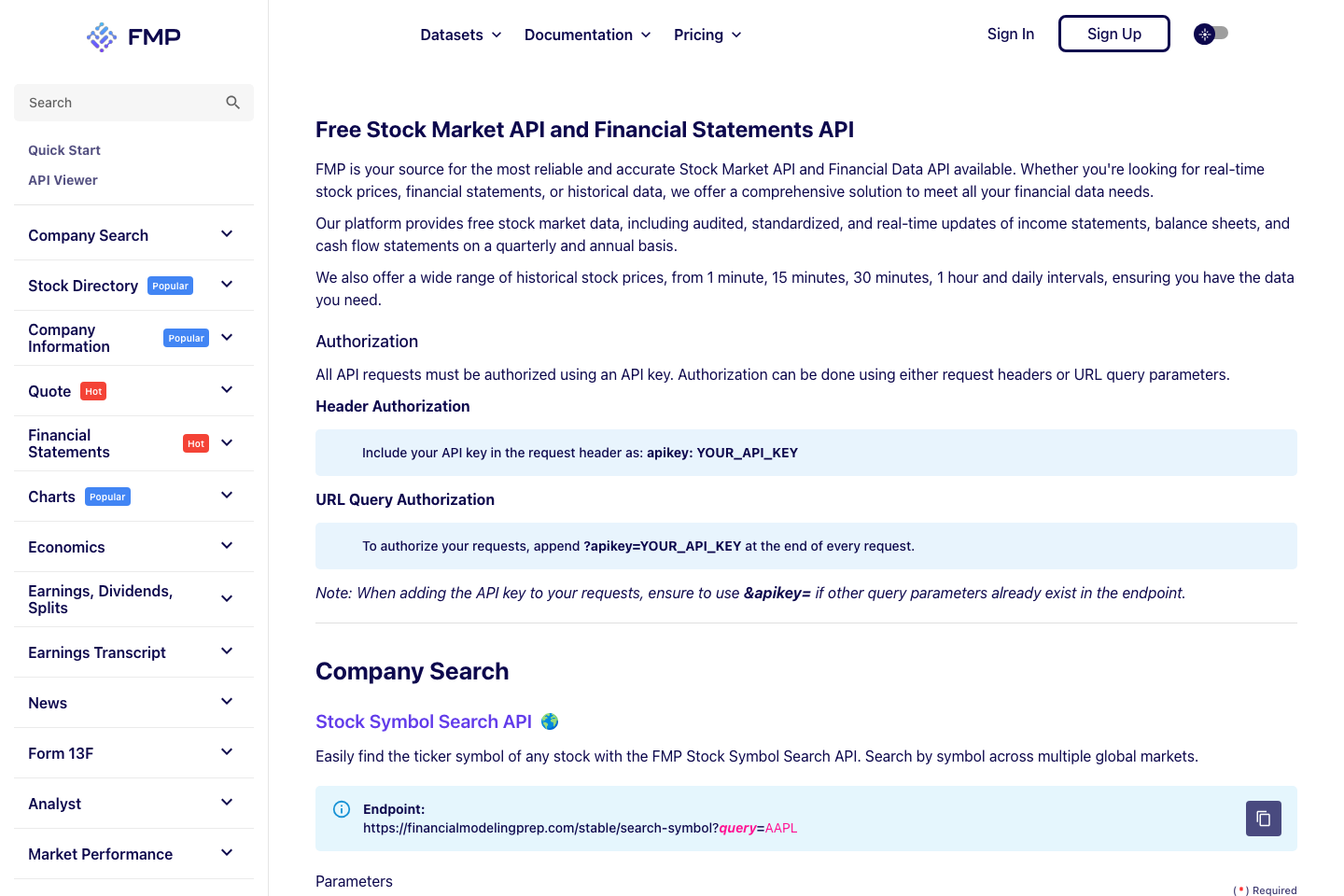Viewport: 1344px width, 896px height.
Task: Open the API Viewer page from the sidebar
Action: pyautogui.click(x=63, y=179)
